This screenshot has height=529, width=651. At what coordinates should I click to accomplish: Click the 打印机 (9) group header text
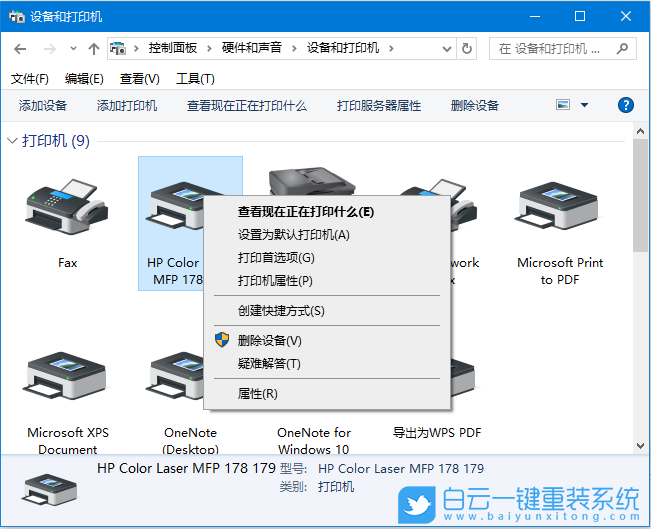(56, 141)
